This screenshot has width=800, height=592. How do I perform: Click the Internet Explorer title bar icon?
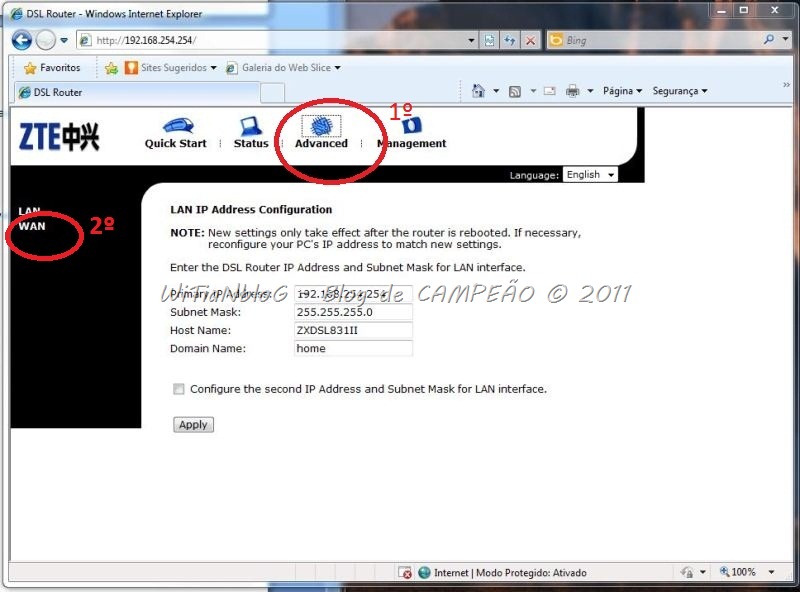[17, 14]
